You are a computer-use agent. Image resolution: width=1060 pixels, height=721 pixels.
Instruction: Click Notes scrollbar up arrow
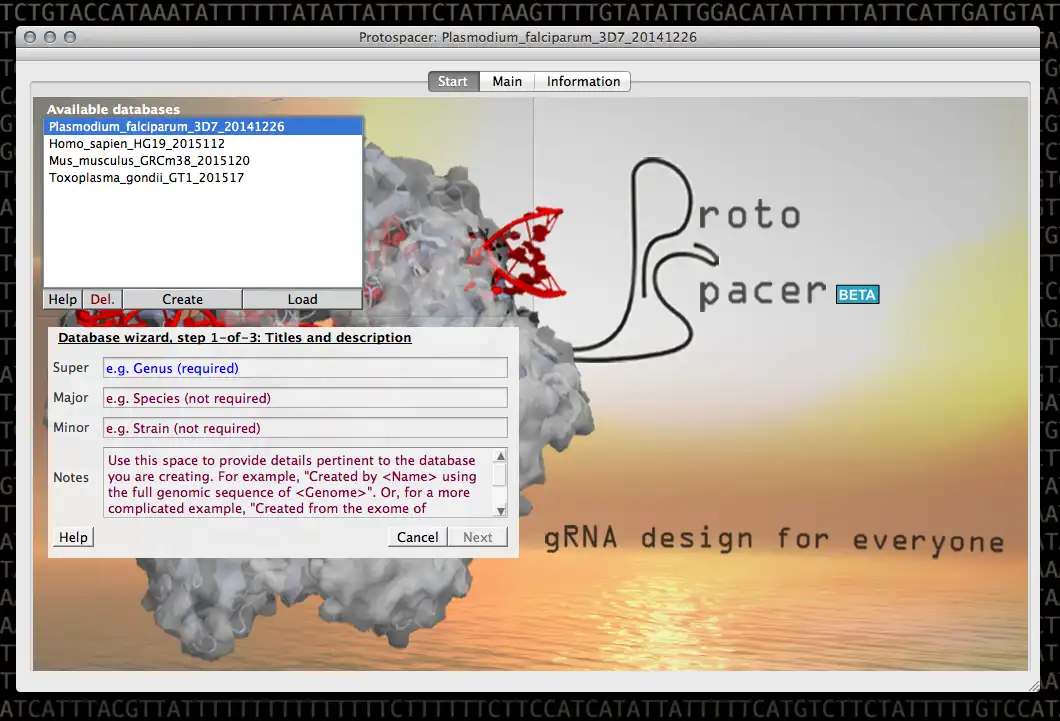pyautogui.click(x=500, y=456)
